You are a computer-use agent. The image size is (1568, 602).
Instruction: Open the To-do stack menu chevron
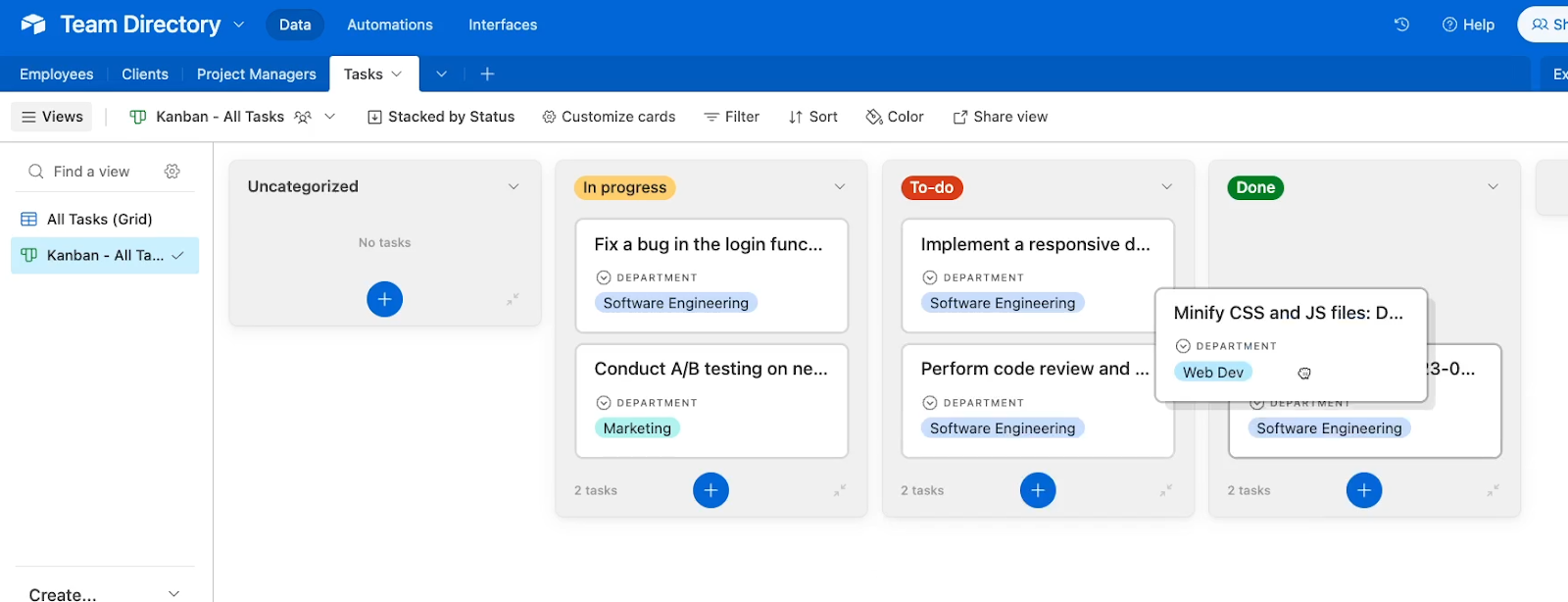tap(1167, 186)
